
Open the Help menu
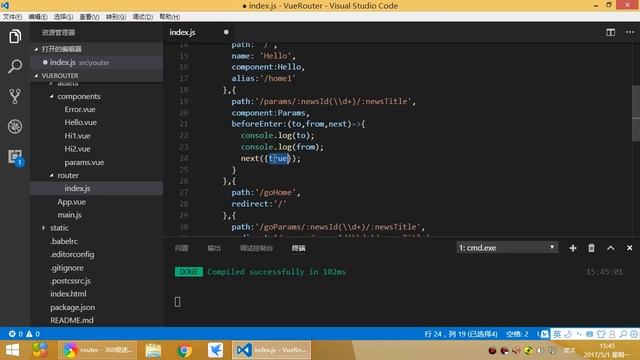[169, 17]
